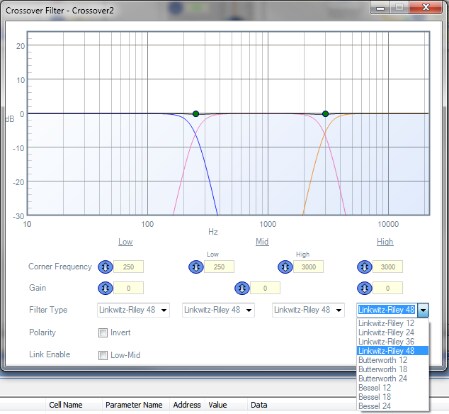Click the High corner frequency 3000 field
The image size is (449, 414).
coord(388,267)
